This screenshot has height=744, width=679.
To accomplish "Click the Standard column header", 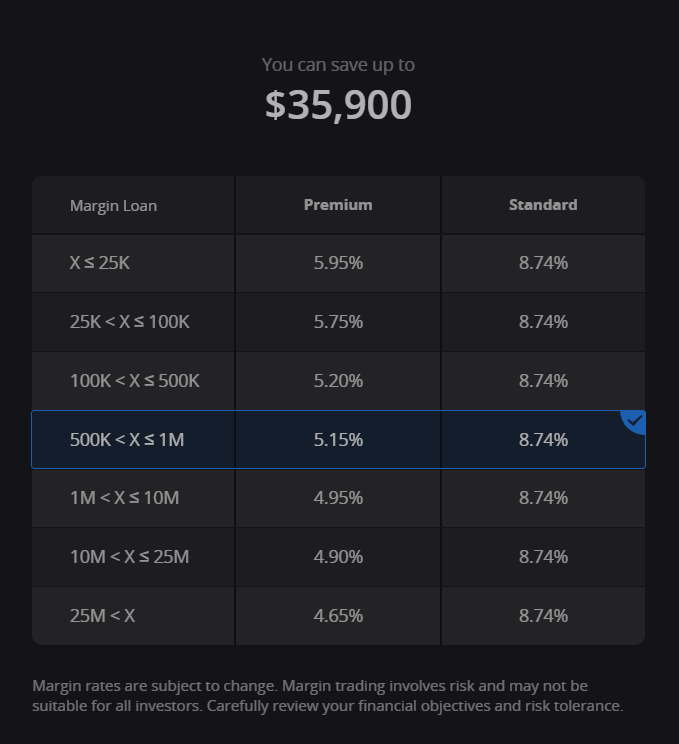I will click(x=543, y=205).
